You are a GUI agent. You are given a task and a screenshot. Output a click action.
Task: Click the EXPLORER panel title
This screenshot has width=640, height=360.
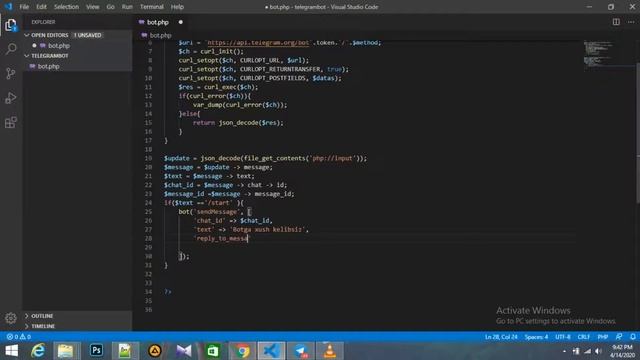point(43,22)
